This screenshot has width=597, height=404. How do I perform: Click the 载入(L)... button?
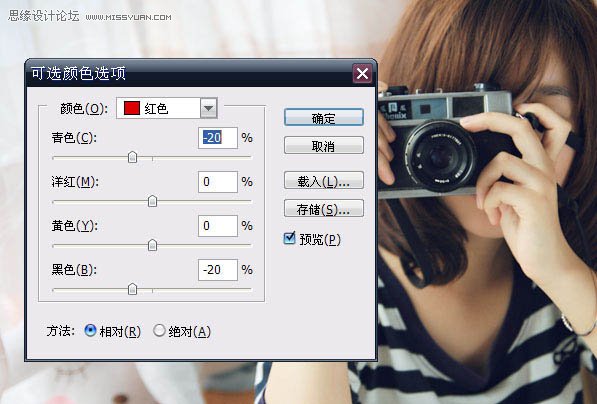click(324, 180)
